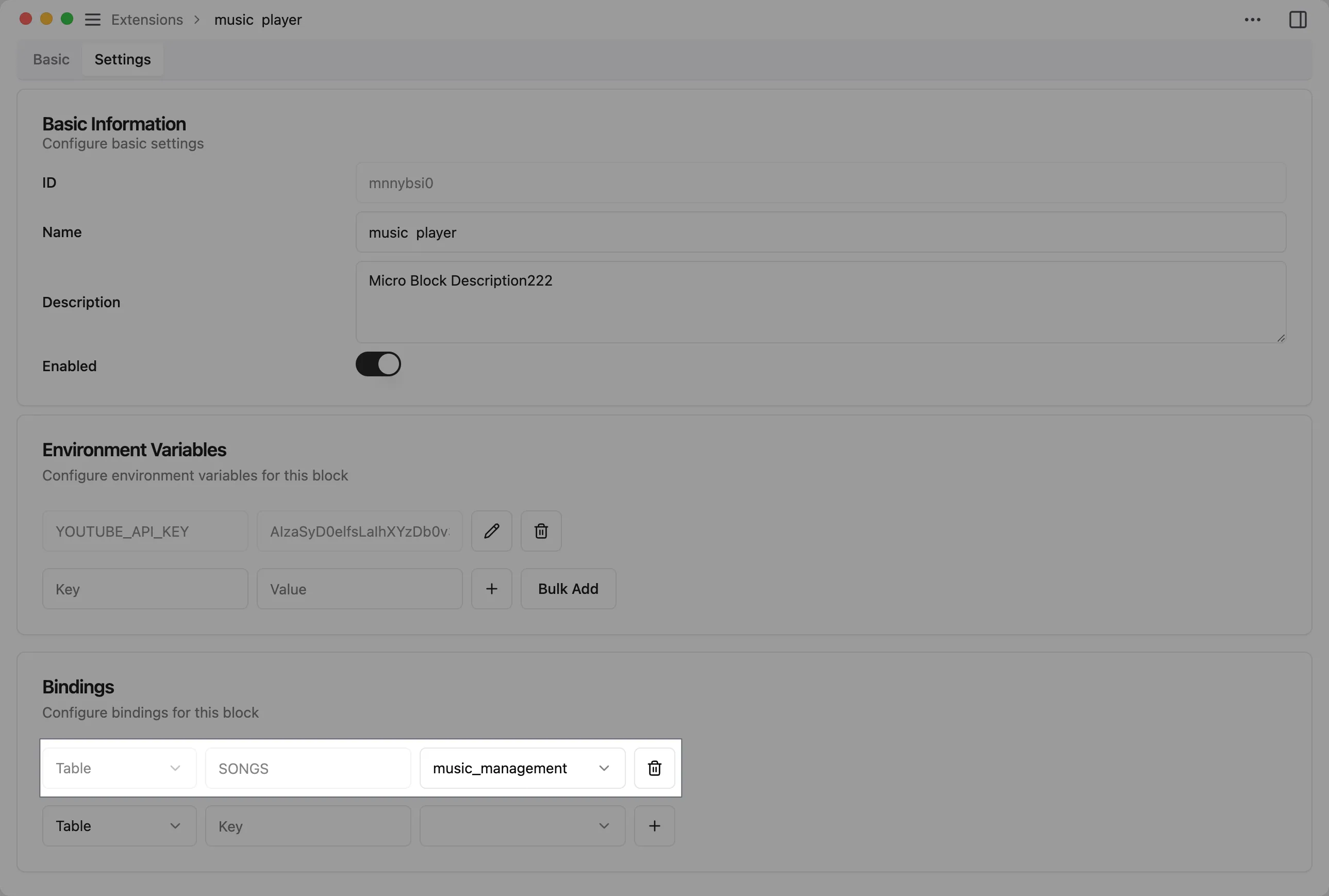Focus the environment variable Key input
Viewport: 1329px width, 896px height.
pyautogui.click(x=145, y=589)
